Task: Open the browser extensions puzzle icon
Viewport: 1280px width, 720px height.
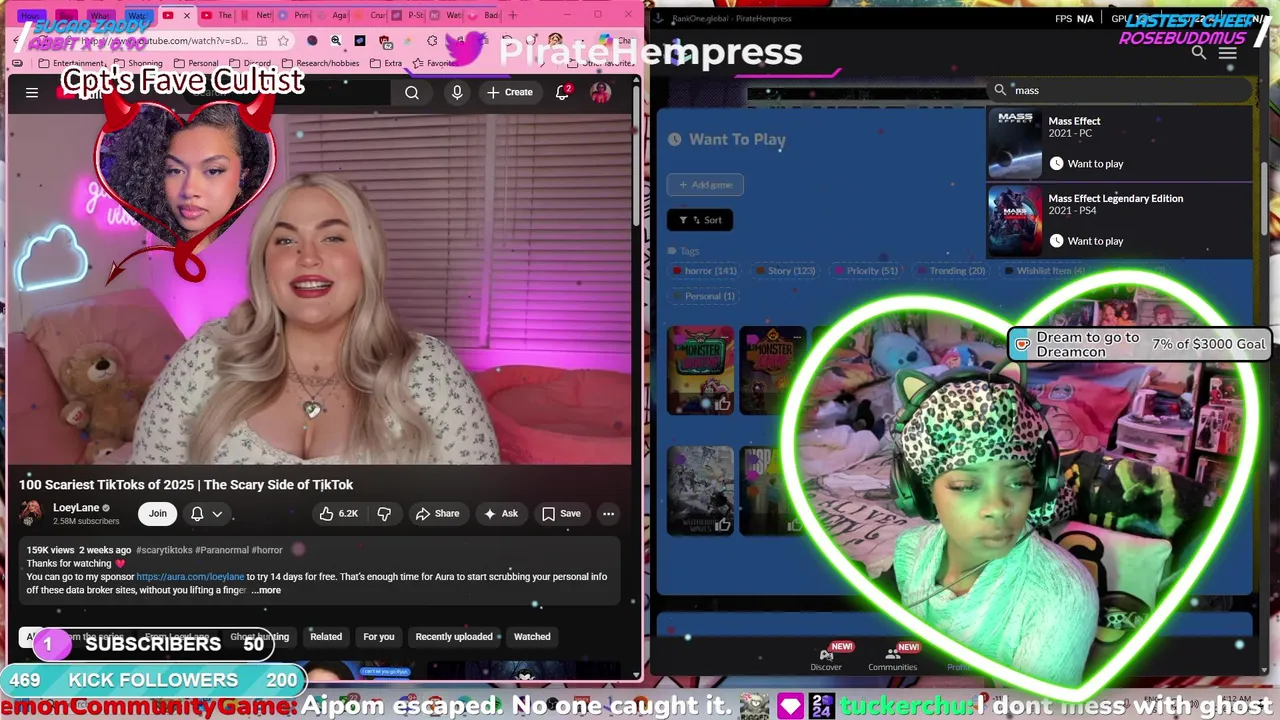Action: [432, 41]
